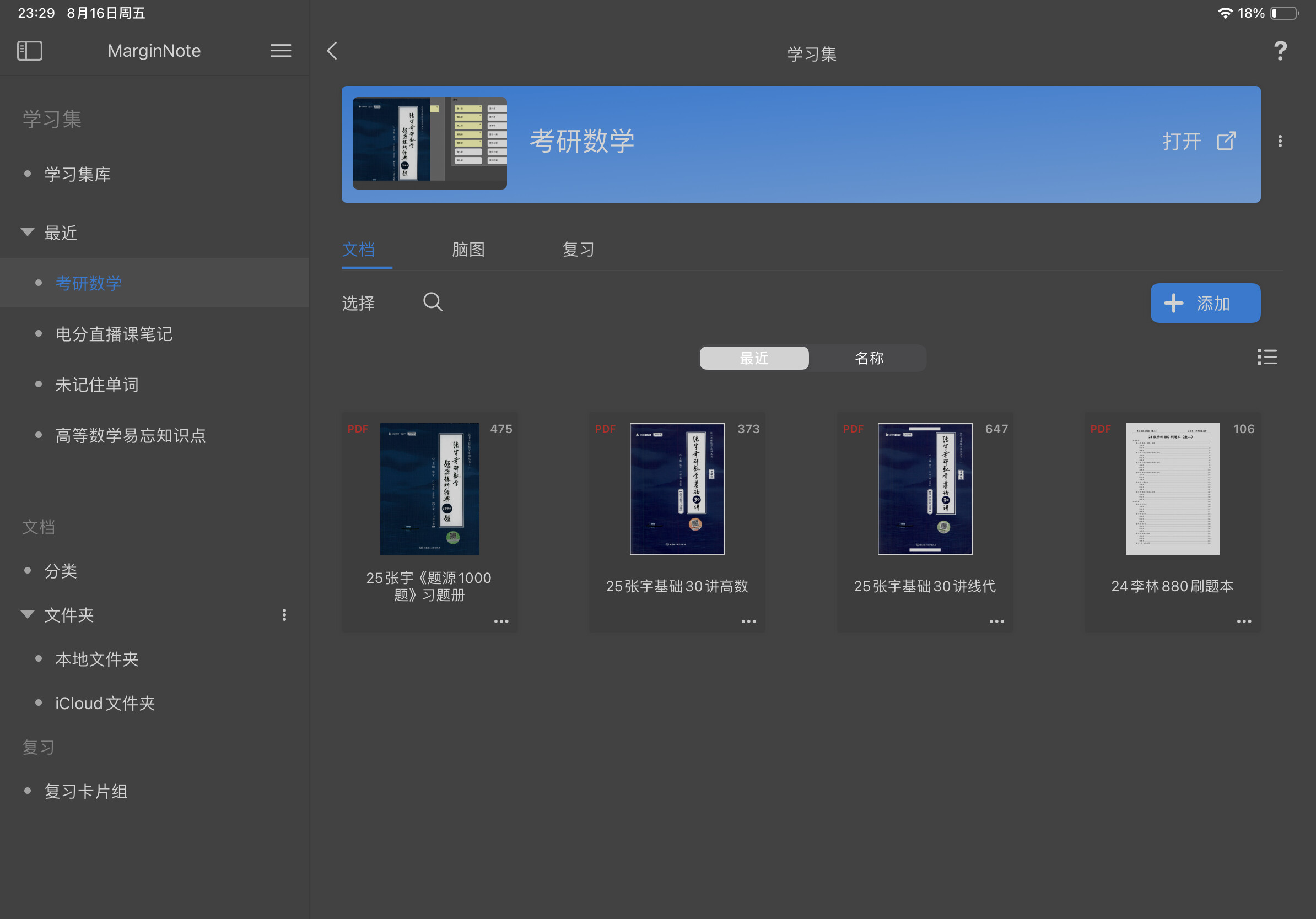1316x919 pixels.
Task: Click the title 24李林880刷题本
Action: tap(1172, 586)
